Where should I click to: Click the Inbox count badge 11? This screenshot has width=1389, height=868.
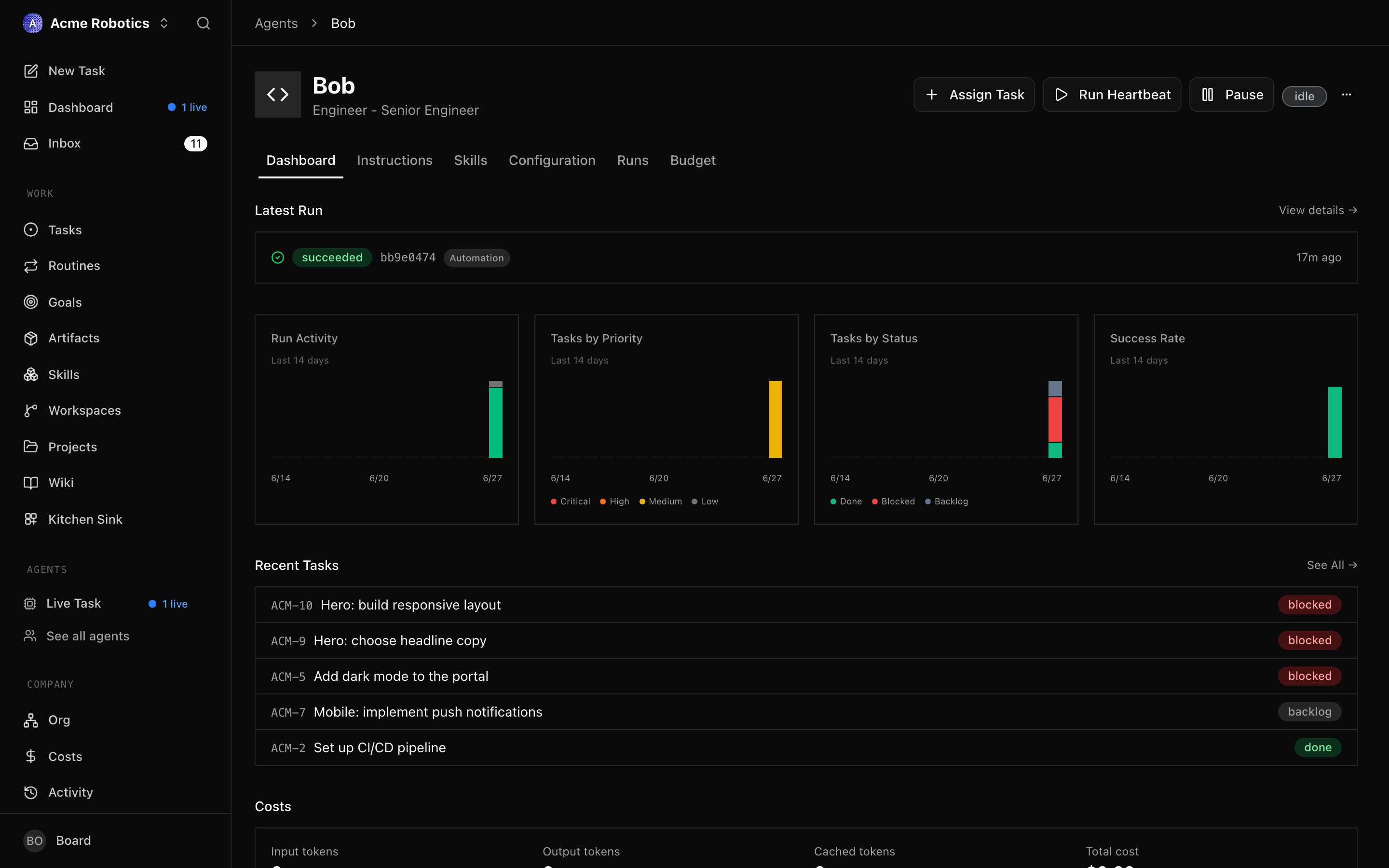[196, 144]
